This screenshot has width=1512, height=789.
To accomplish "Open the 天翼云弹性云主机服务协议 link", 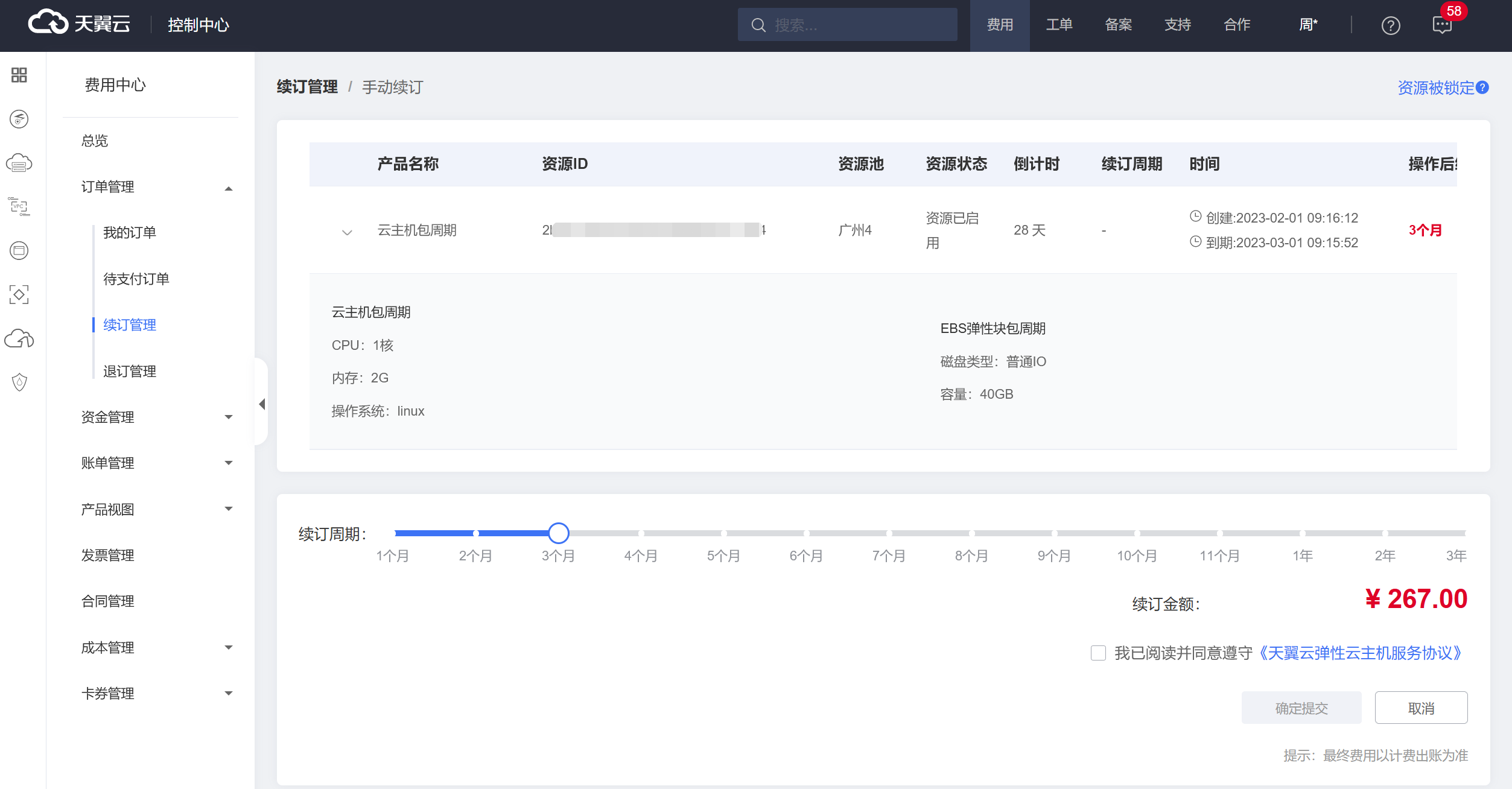I will pyautogui.click(x=1361, y=653).
